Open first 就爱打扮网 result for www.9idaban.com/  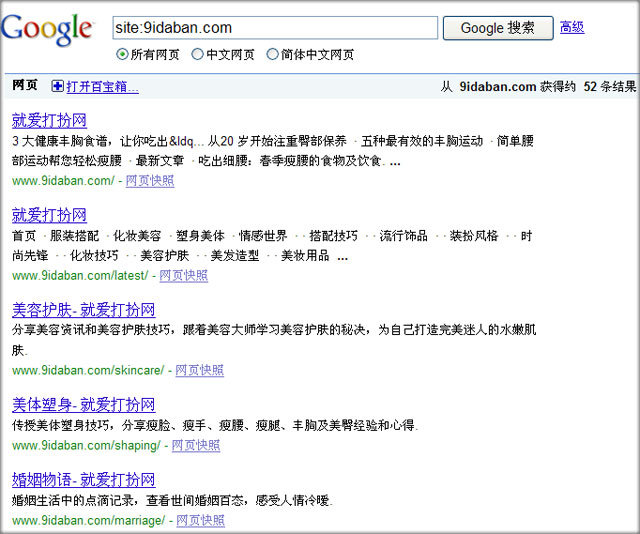[x=49, y=121]
